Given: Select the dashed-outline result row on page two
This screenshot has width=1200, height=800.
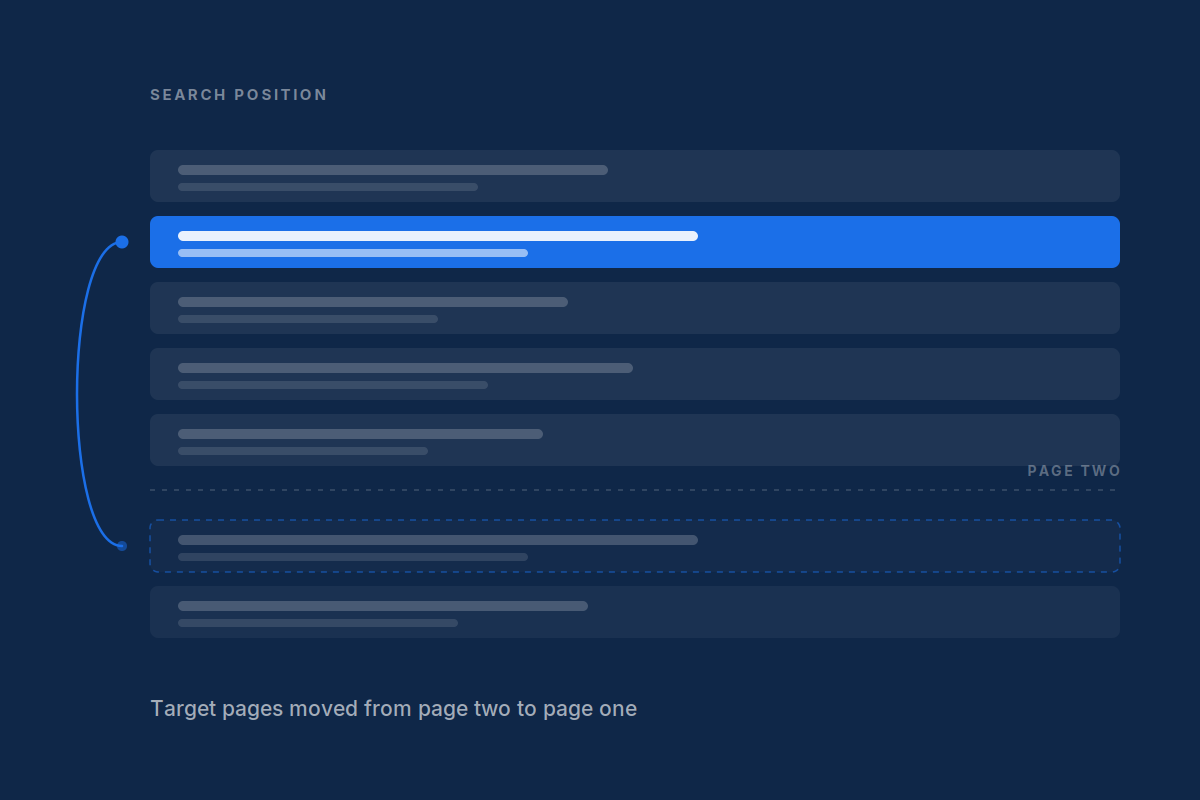Looking at the screenshot, I should coord(635,546).
